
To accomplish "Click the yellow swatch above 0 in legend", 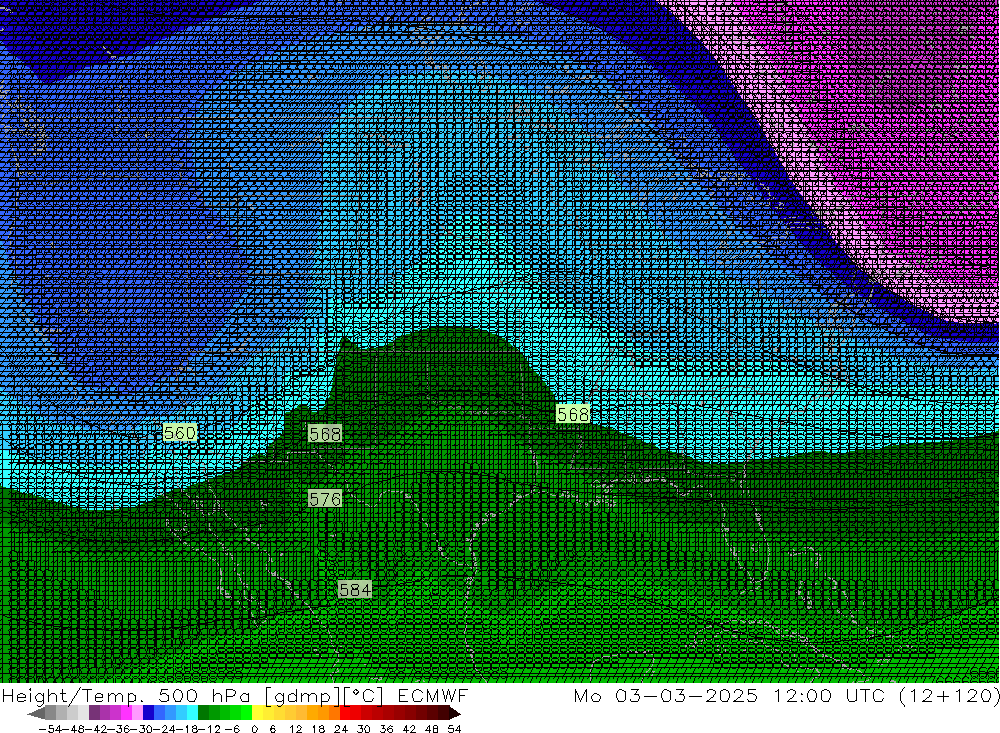I will [257, 713].
